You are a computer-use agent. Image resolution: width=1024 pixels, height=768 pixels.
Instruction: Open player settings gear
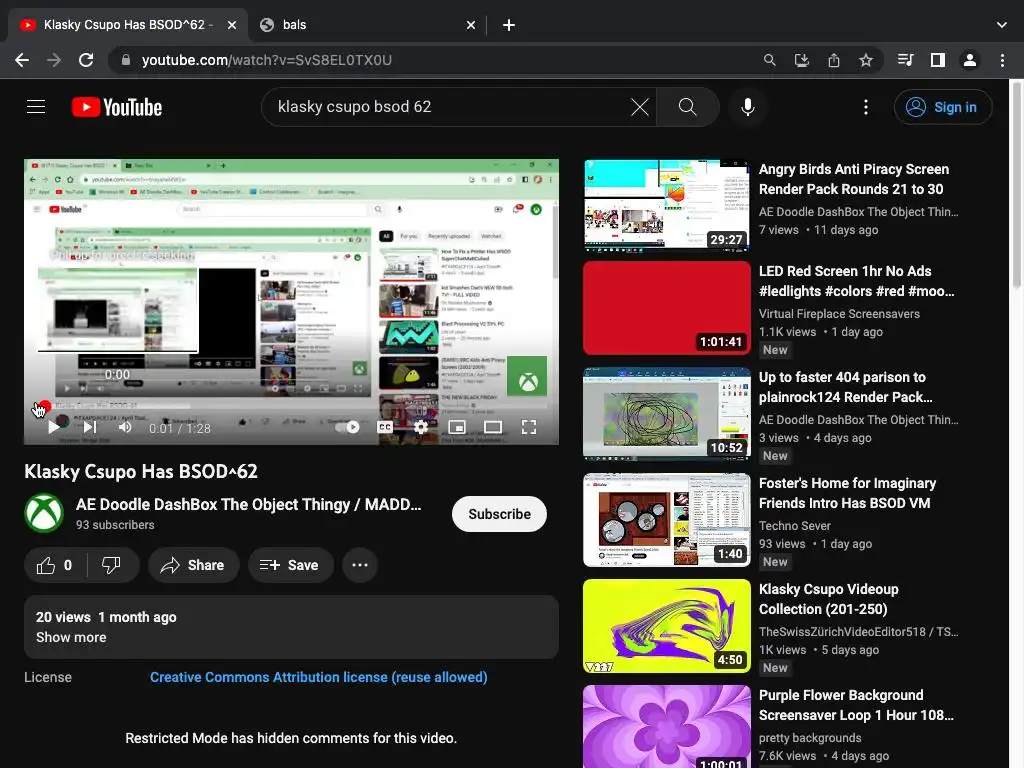(x=421, y=427)
